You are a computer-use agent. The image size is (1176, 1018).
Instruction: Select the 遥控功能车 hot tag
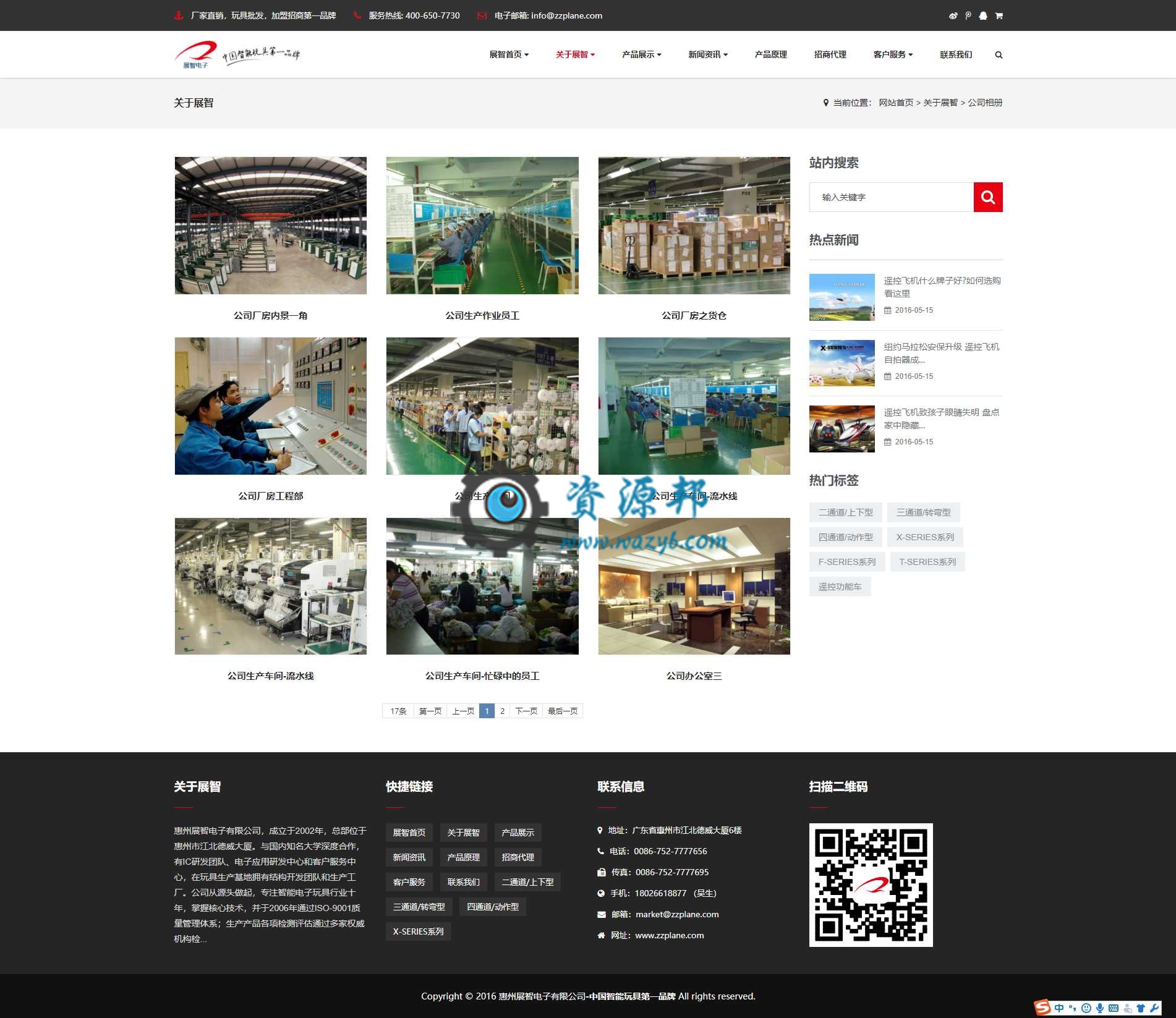coord(840,587)
